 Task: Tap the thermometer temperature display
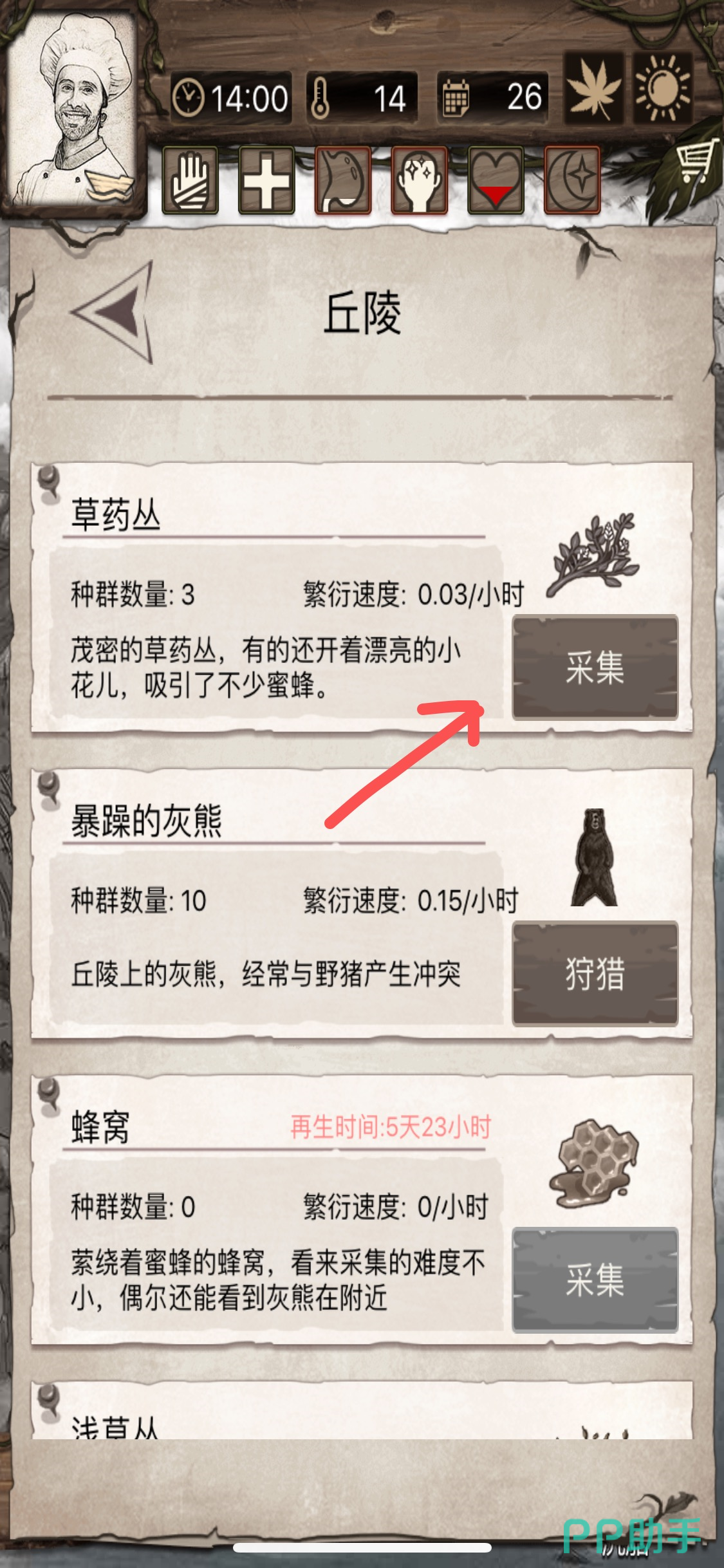362,98
